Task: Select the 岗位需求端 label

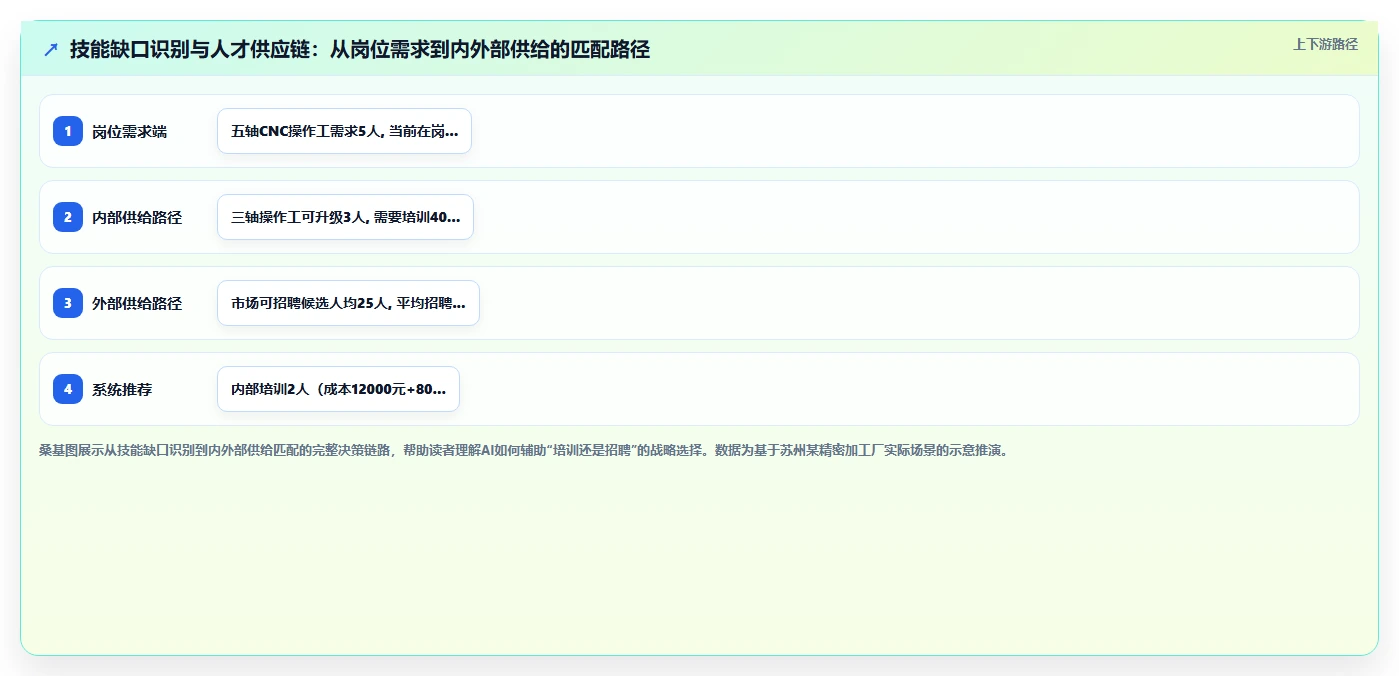Action: tap(129, 132)
